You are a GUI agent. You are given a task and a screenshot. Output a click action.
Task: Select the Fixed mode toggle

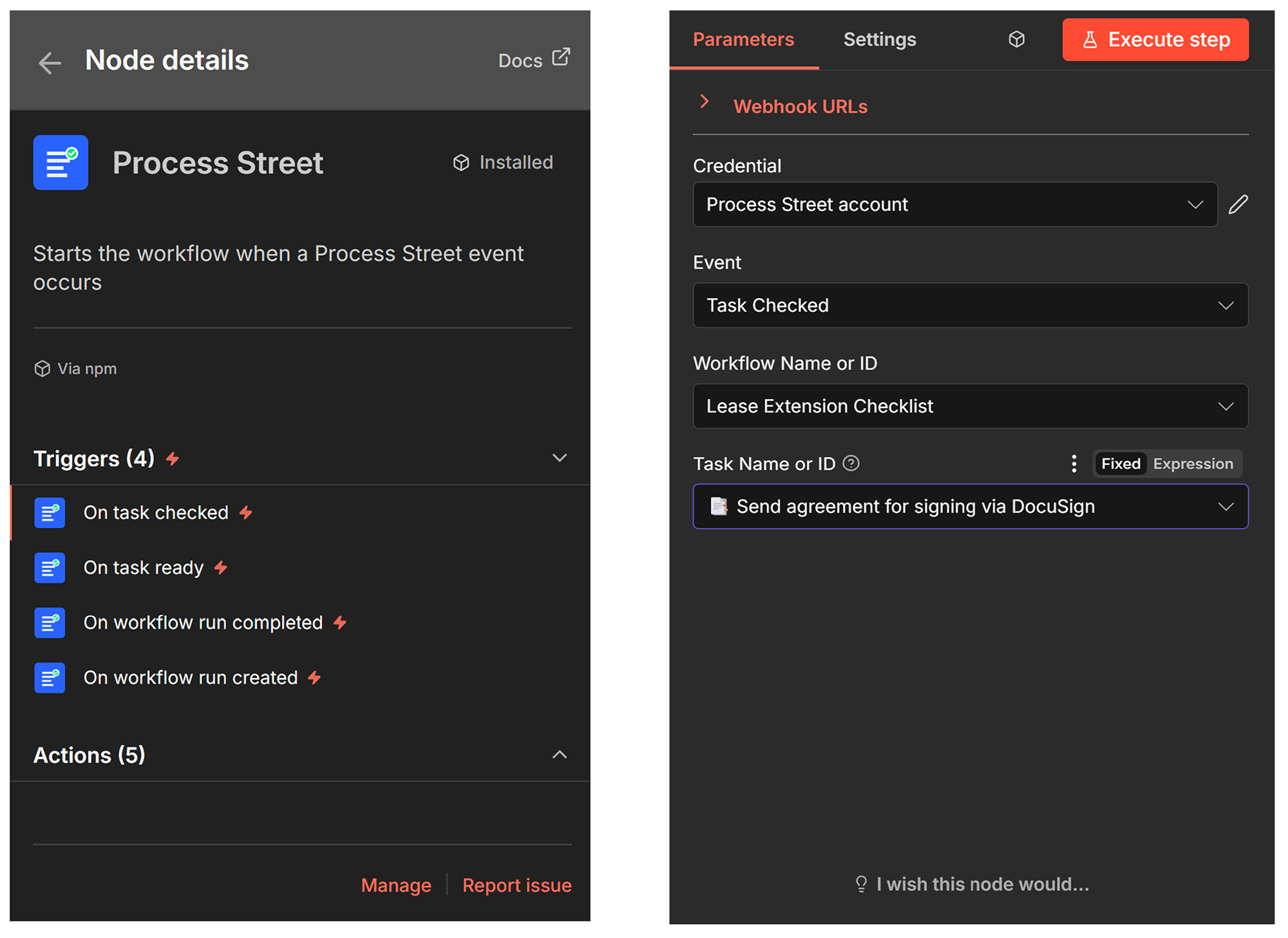[1121, 464]
